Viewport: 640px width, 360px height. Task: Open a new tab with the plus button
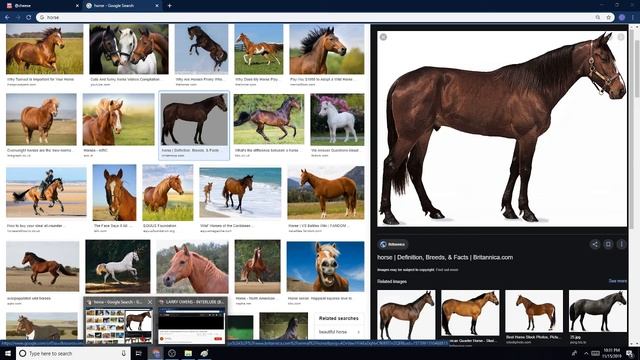pos(169,6)
